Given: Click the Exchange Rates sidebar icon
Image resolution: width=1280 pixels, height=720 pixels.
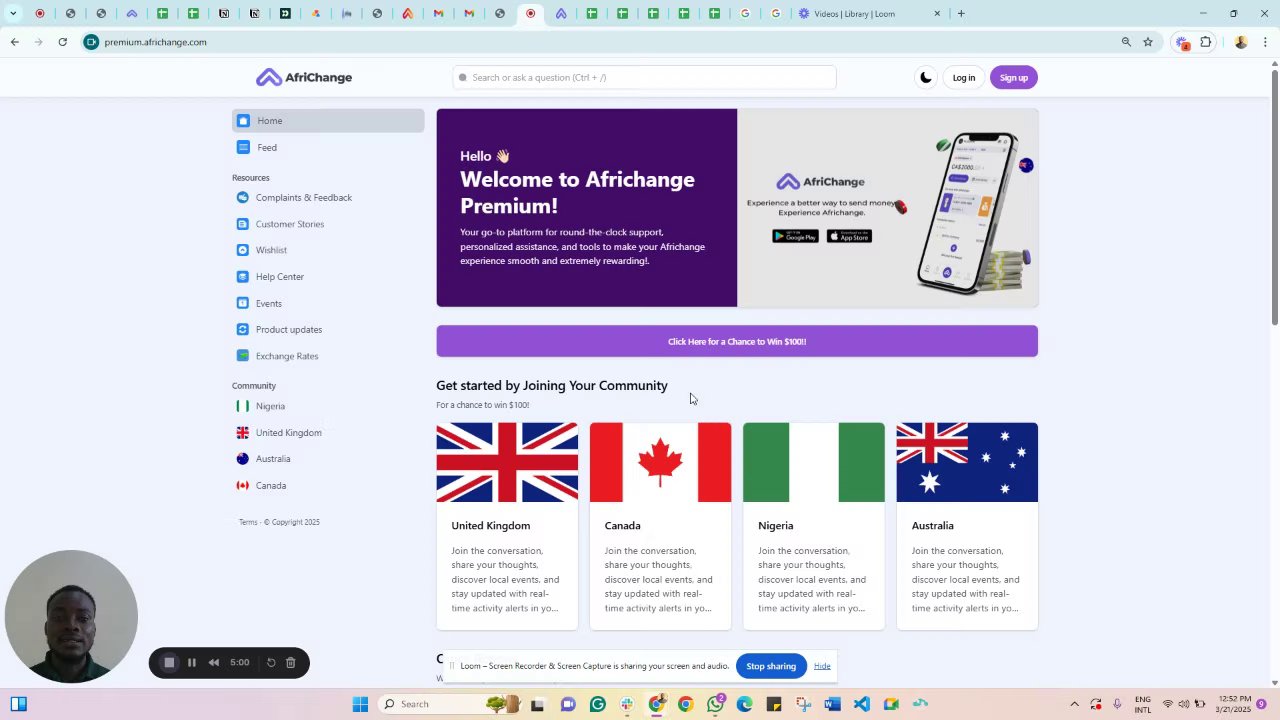Looking at the screenshot, I should (x=242, y=356).
